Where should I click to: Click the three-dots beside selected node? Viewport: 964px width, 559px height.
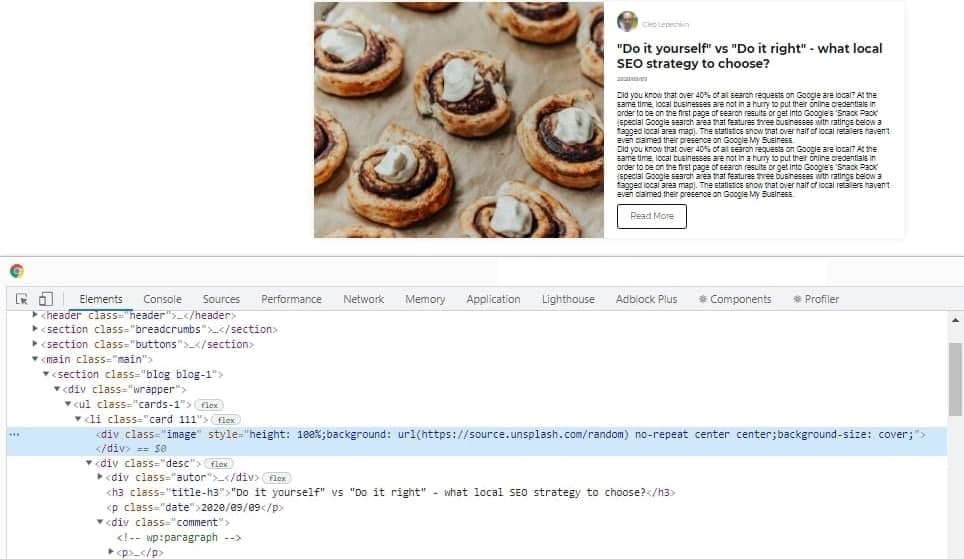[14, 435]
